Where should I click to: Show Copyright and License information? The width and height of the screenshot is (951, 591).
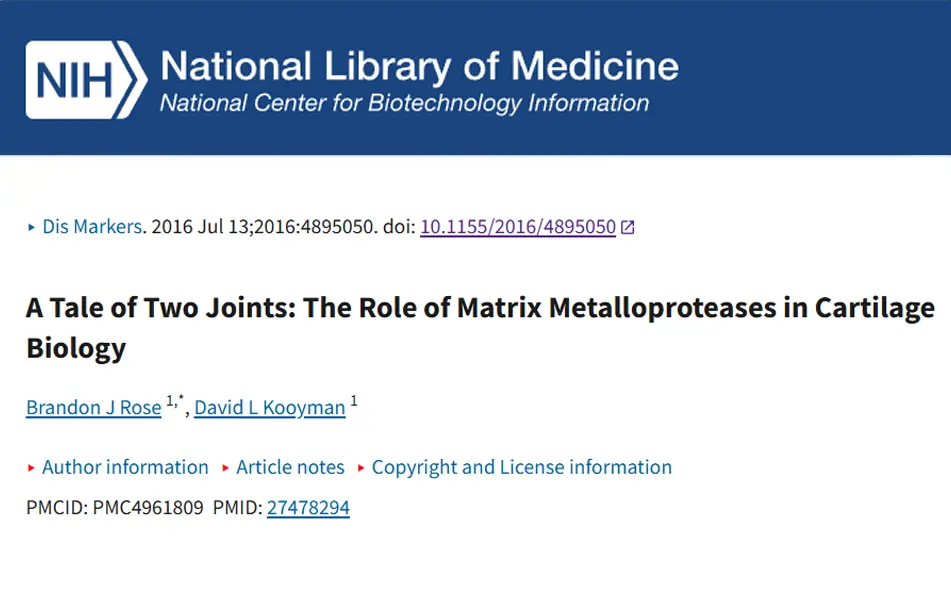click(521, 467)
